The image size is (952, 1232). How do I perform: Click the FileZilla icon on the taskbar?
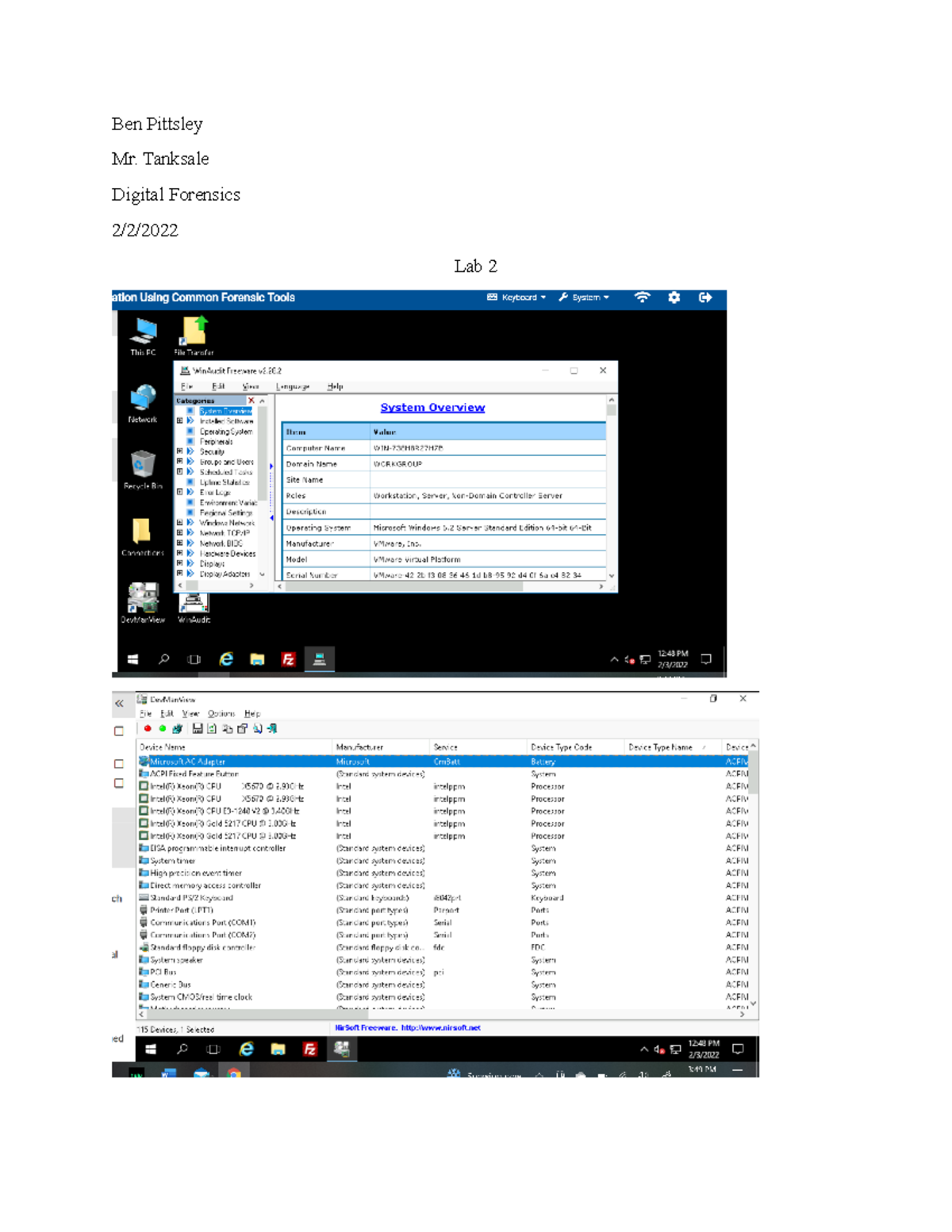pyautogui.click(x=287, y=659)
